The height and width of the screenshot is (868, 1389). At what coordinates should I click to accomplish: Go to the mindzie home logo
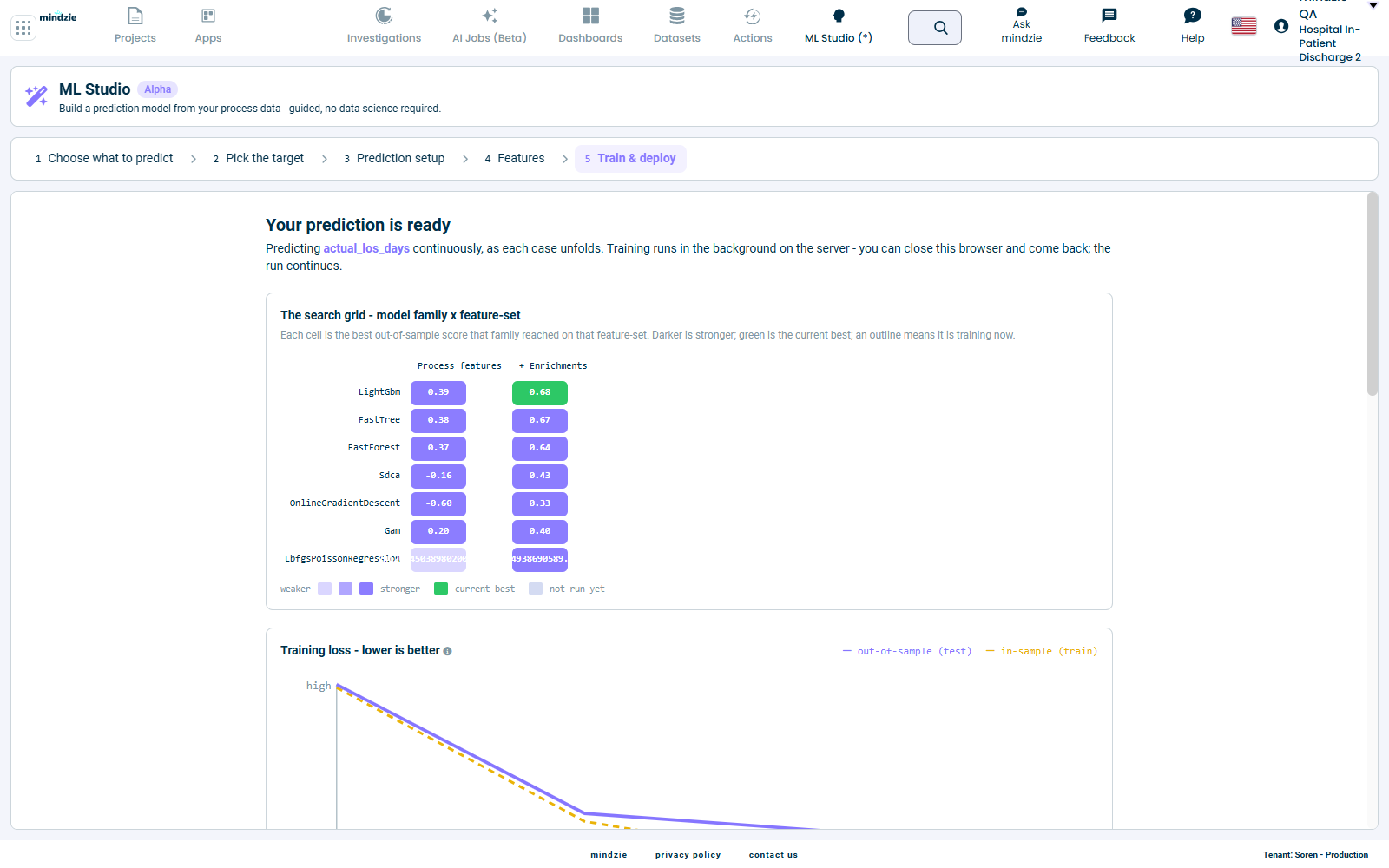58,16
